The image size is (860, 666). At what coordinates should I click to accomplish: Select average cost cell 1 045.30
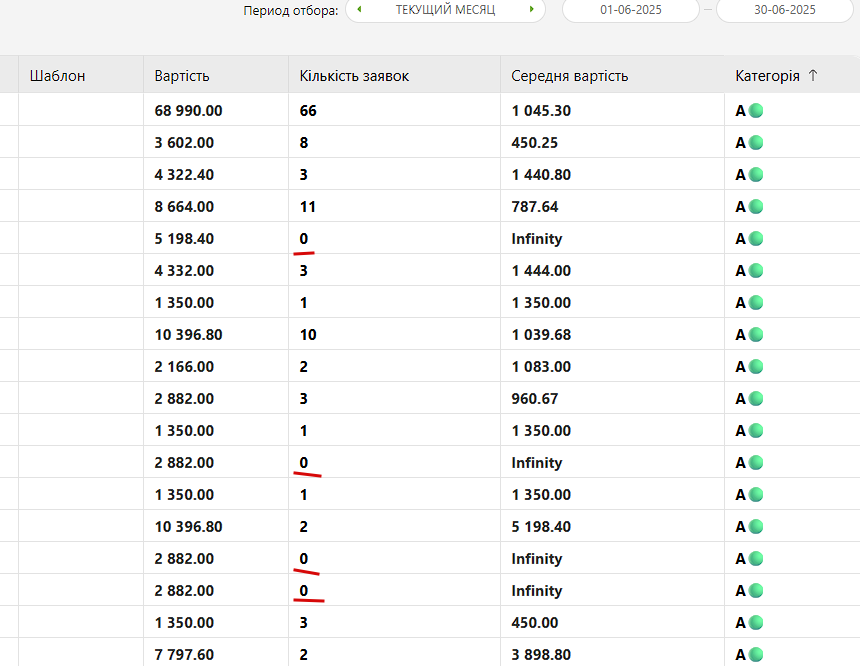541,111
